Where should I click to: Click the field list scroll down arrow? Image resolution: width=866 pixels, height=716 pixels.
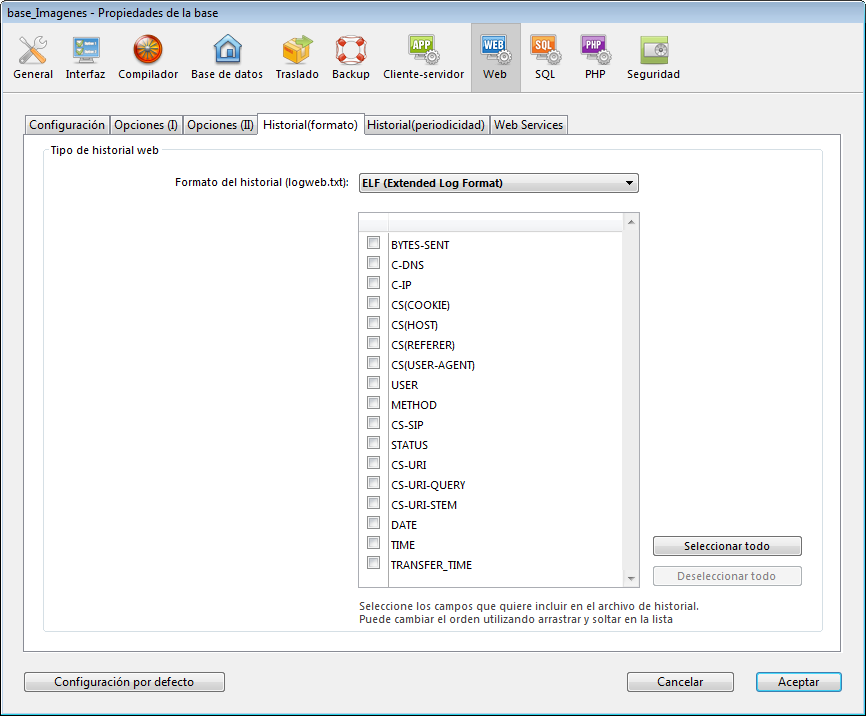(x=631, y=578)
